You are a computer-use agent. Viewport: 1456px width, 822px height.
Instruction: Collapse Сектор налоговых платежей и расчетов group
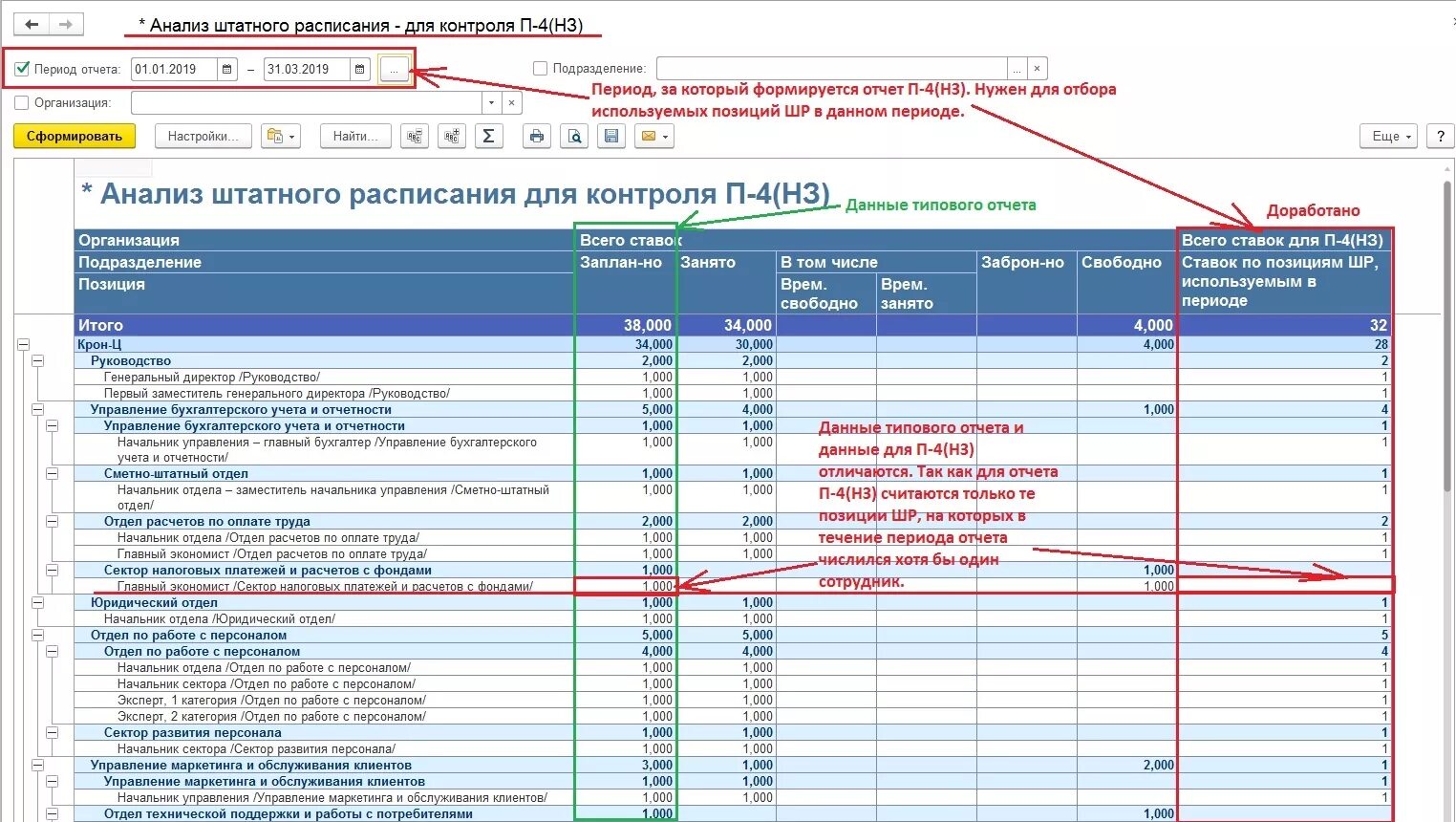pyautogui.click(x=52, y=570)
